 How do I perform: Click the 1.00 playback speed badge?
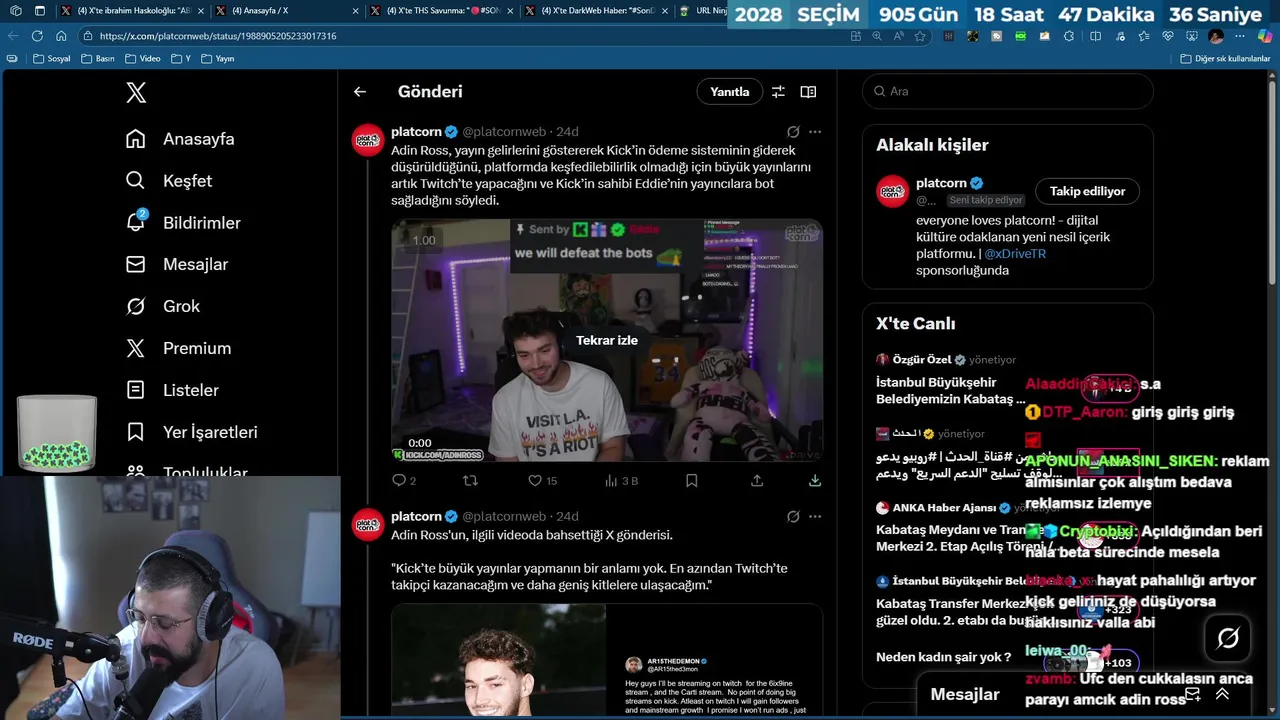click(x=424, y=240)
